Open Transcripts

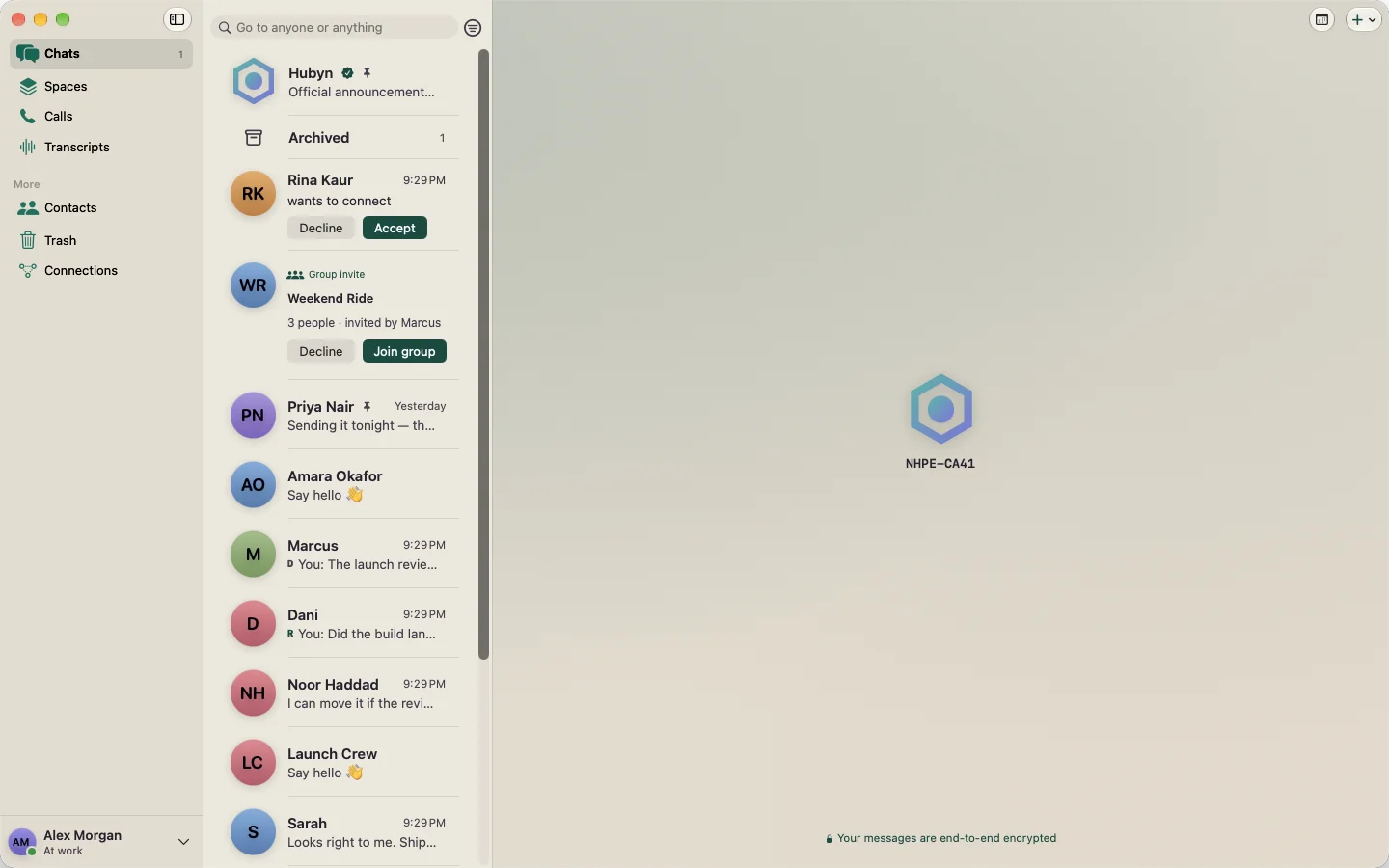coord(101,147)
